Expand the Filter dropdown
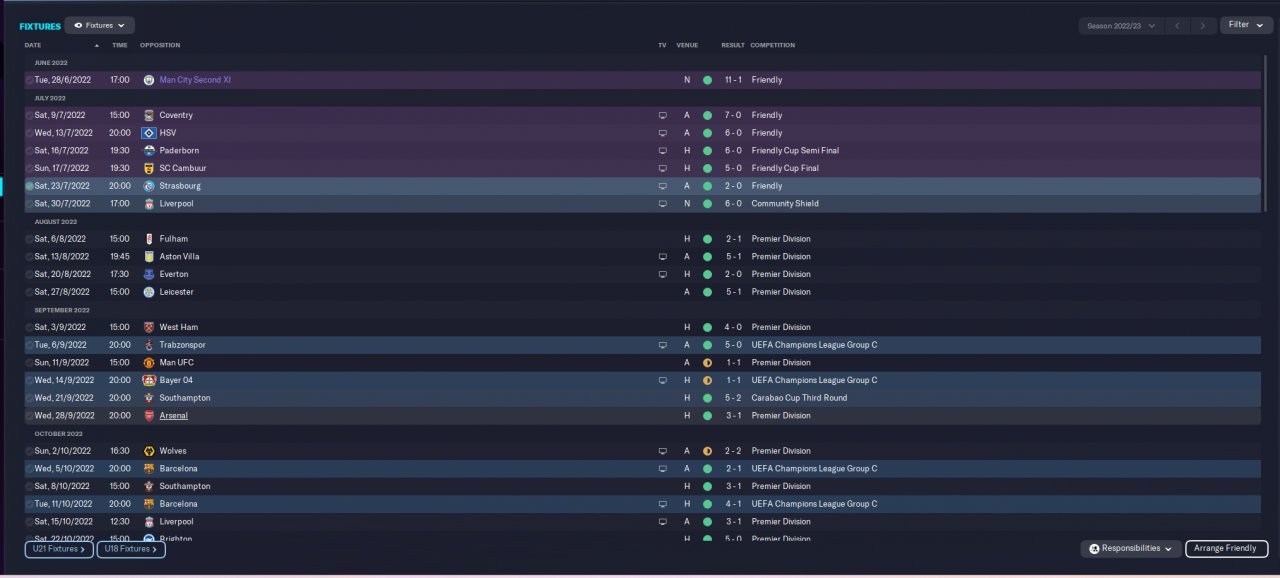Image resolution: width=1280 pixels, height=578 pixels. coord(1245,25)
